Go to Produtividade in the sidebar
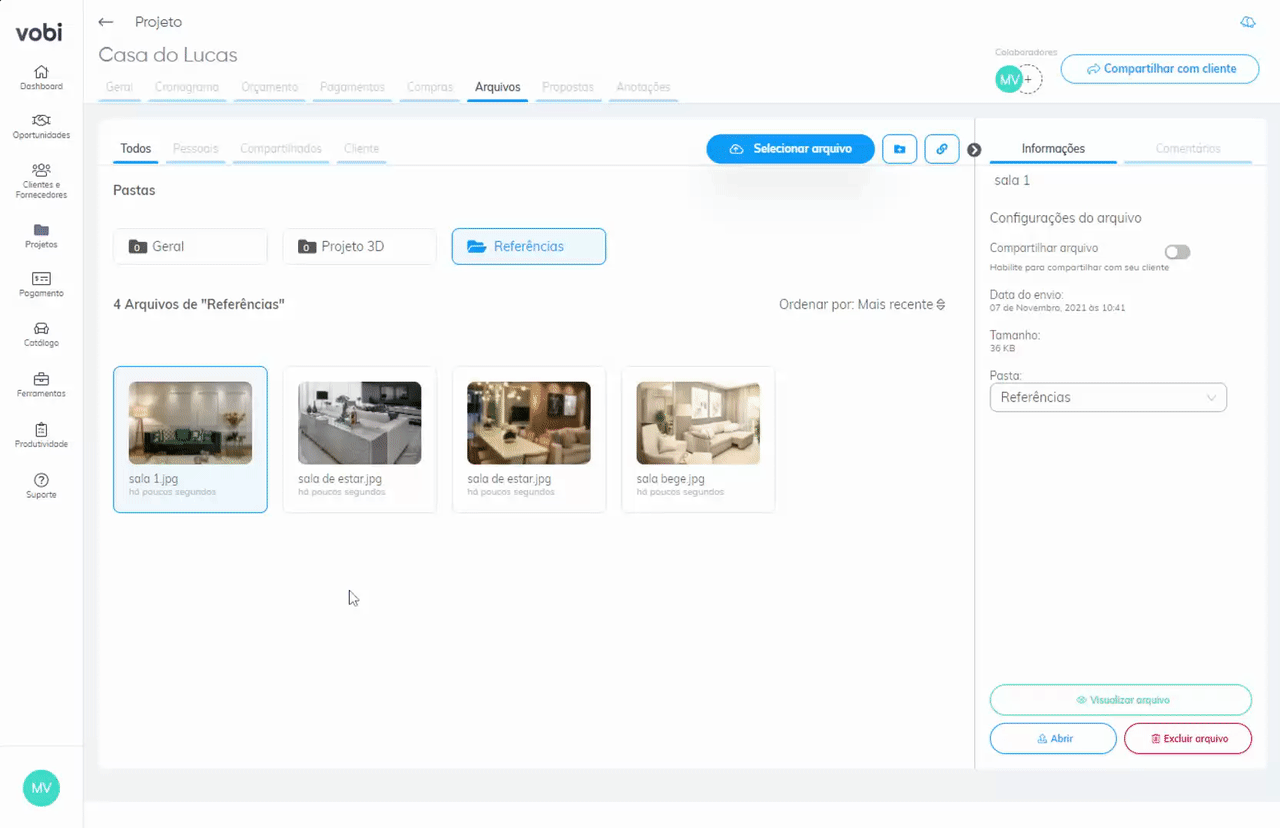 coord(41,435)
